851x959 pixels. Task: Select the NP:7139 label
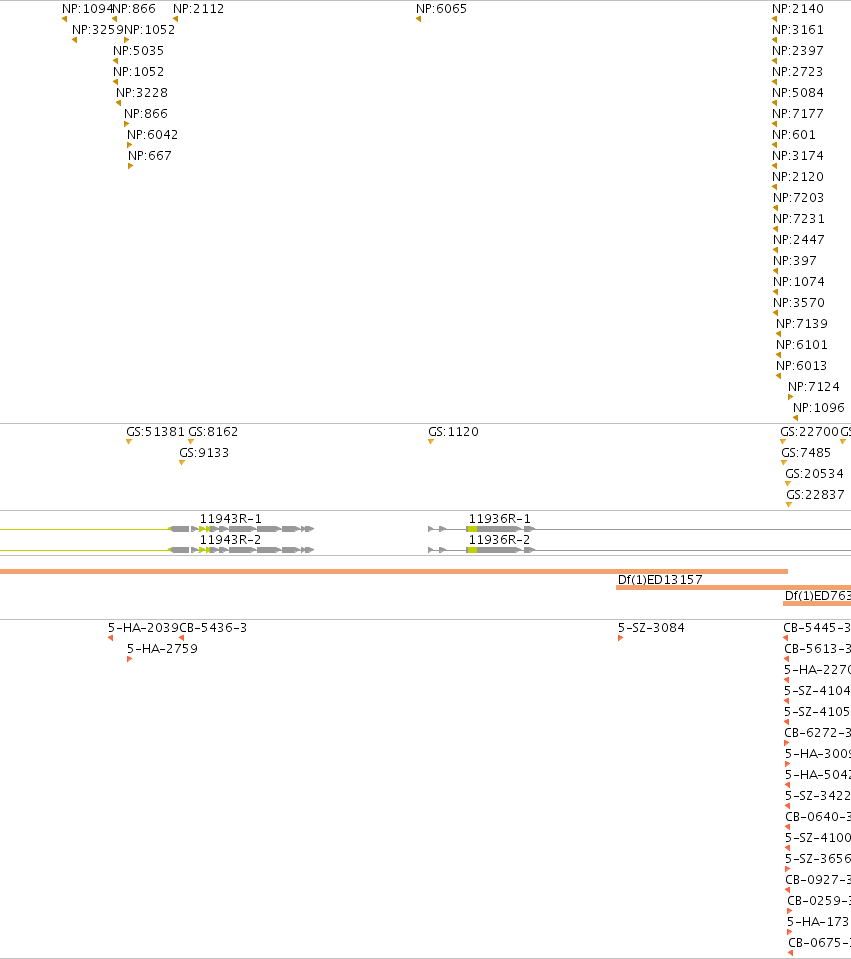(x=802, y=323)
